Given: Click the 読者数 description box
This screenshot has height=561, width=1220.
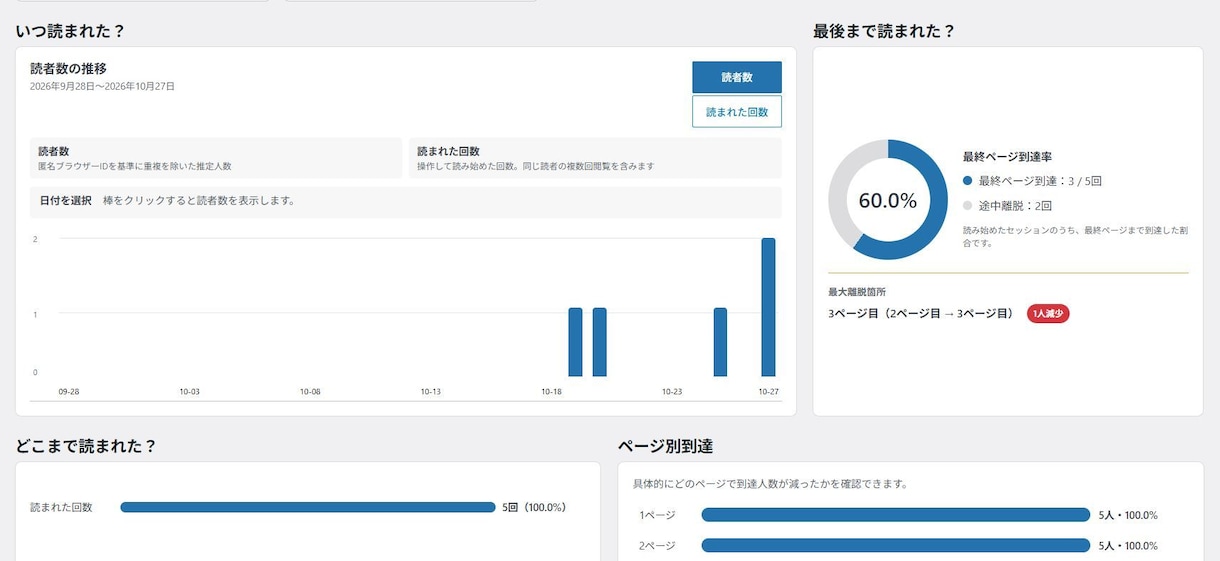Looking at the screenshot, I should point(216,158).
